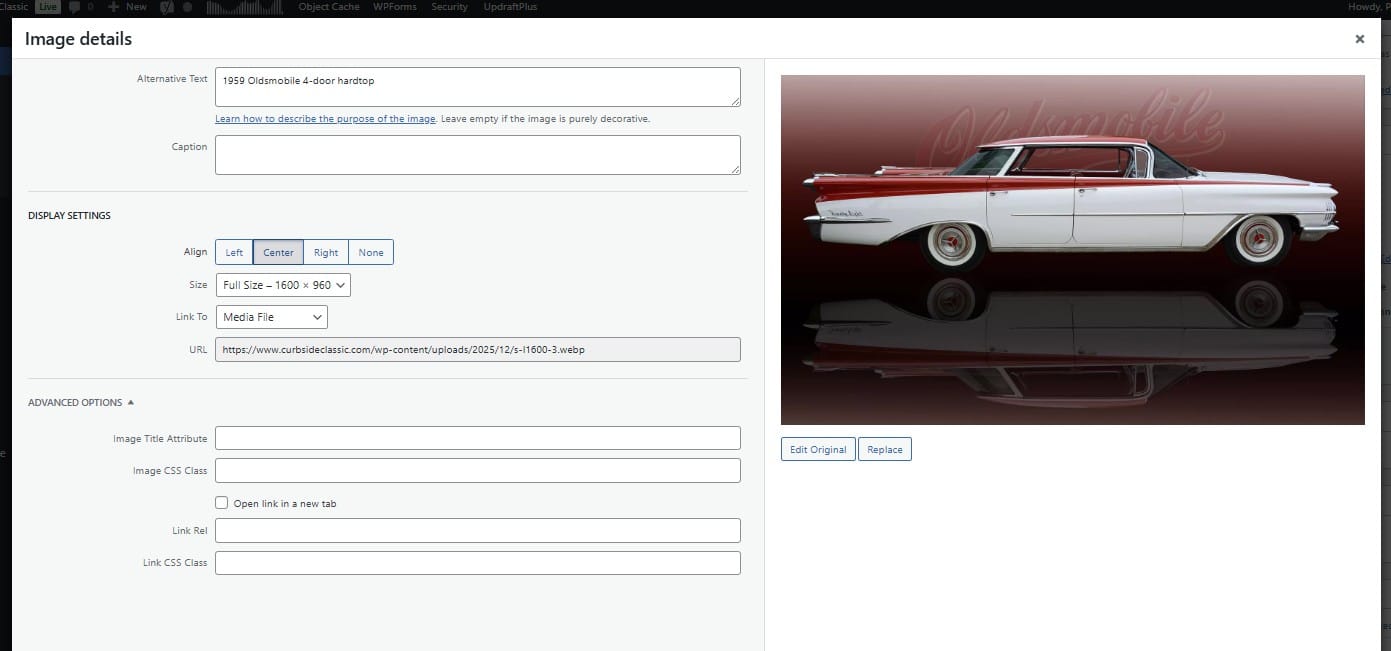Set alignment to Center
The image size is (1391, 651).
click(278, 252)
